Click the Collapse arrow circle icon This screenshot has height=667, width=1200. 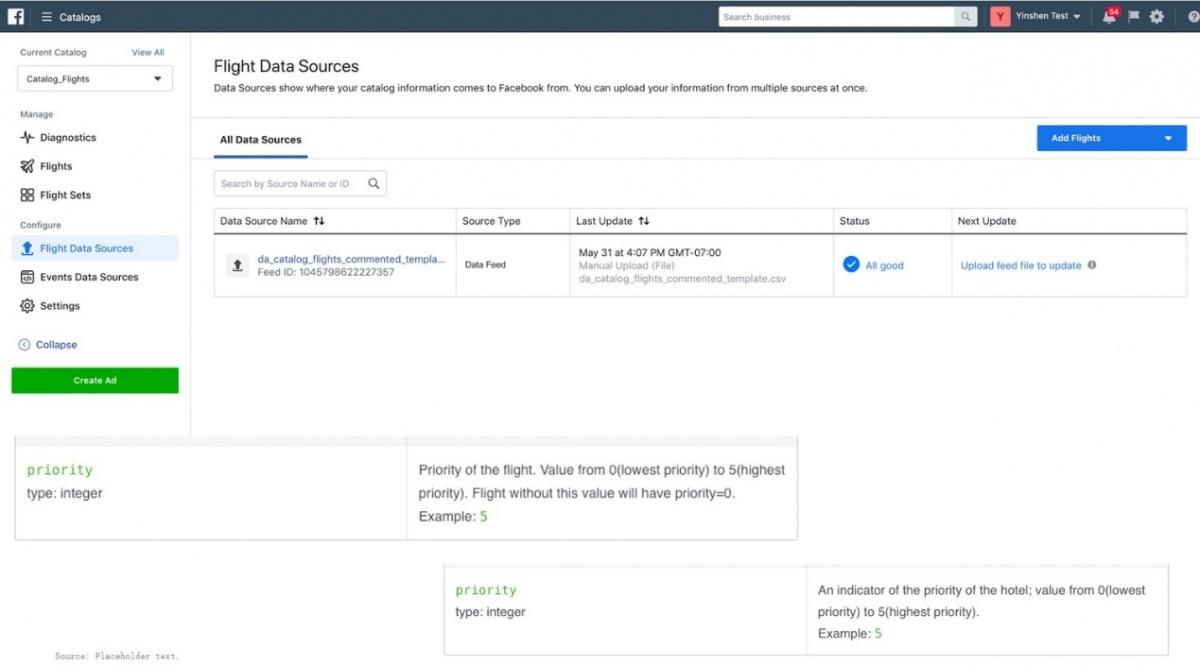[x=25, y=345]
